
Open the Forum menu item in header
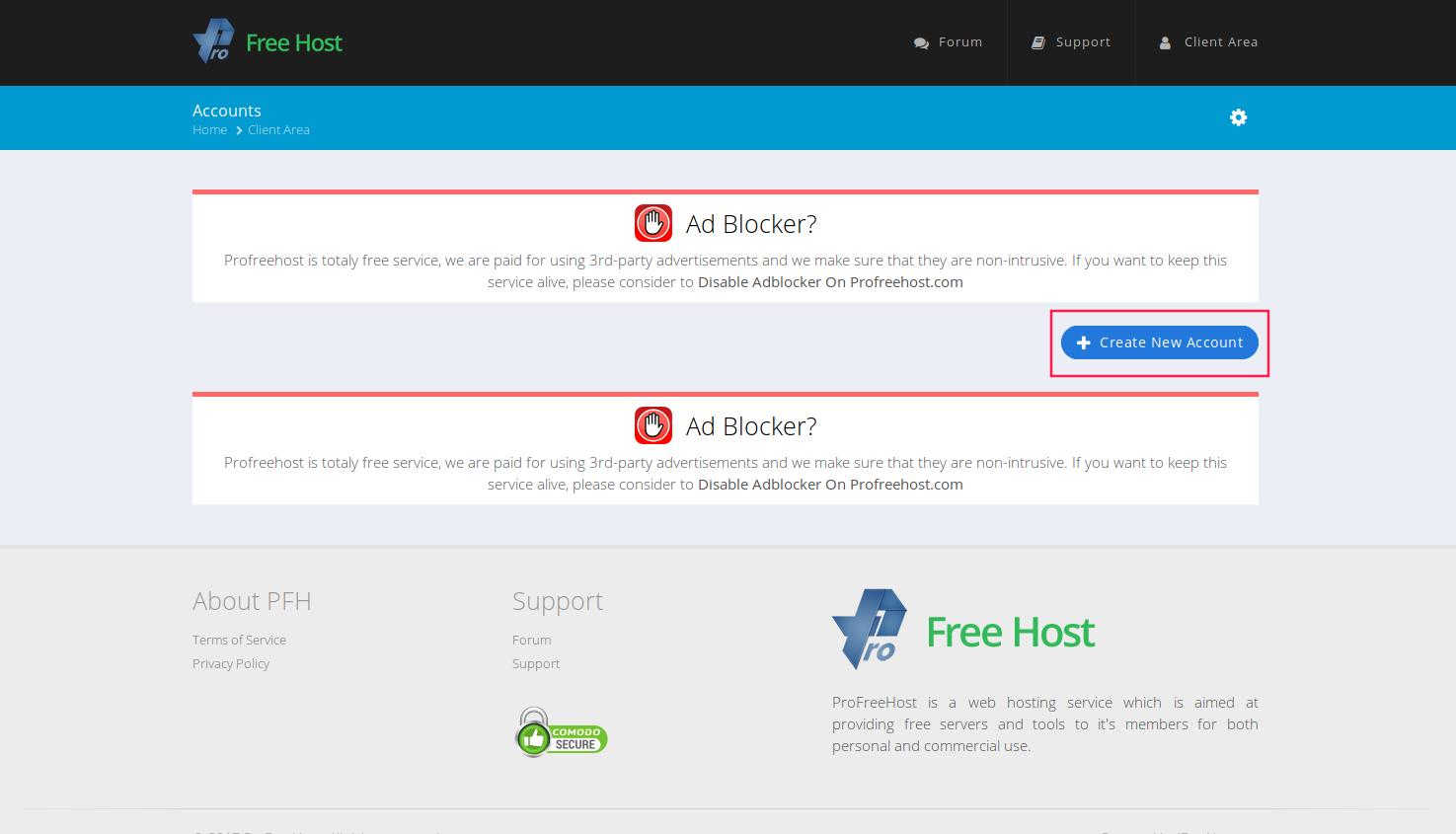[959, 42]
